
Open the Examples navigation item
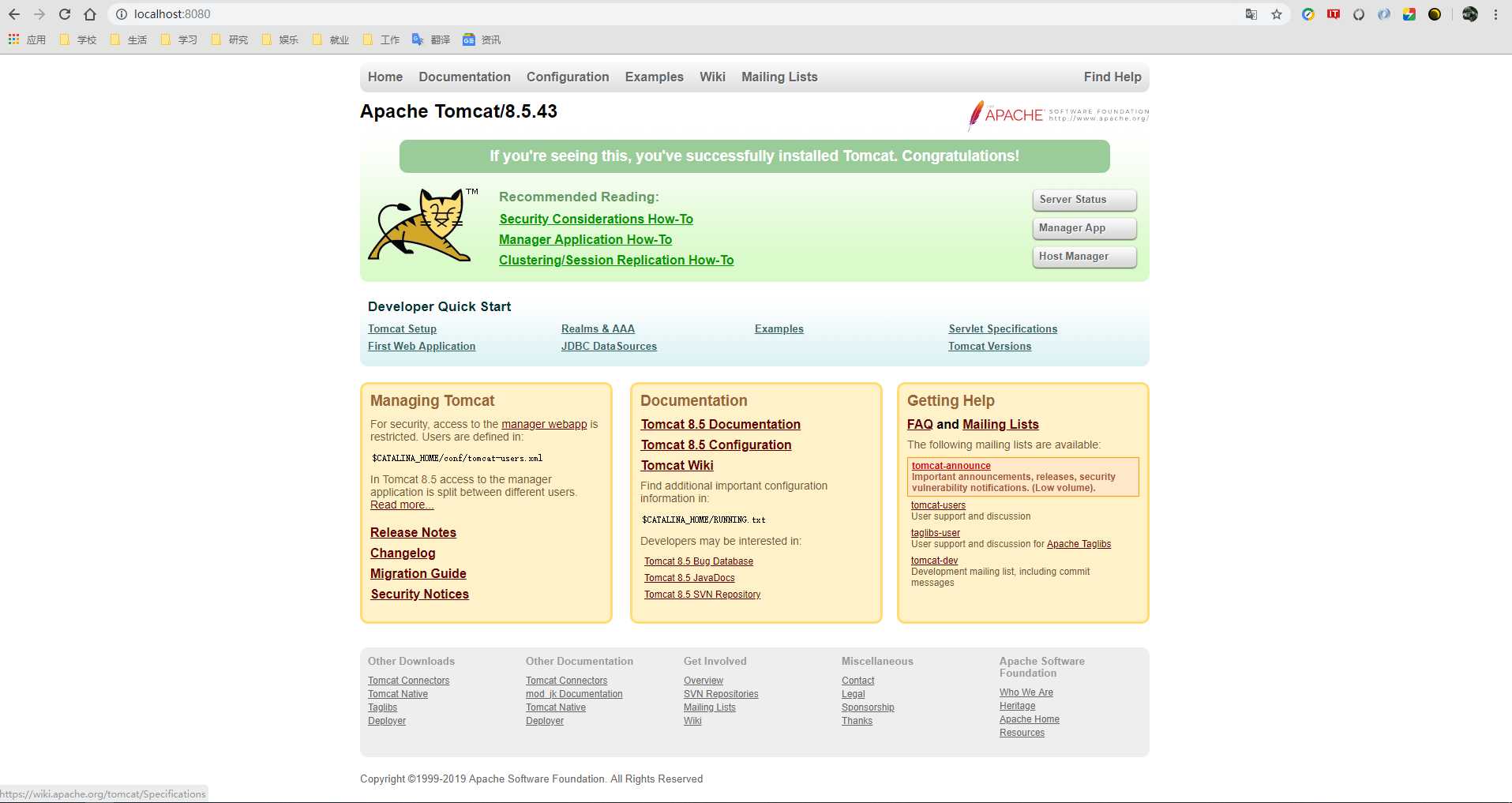(654, 77)
